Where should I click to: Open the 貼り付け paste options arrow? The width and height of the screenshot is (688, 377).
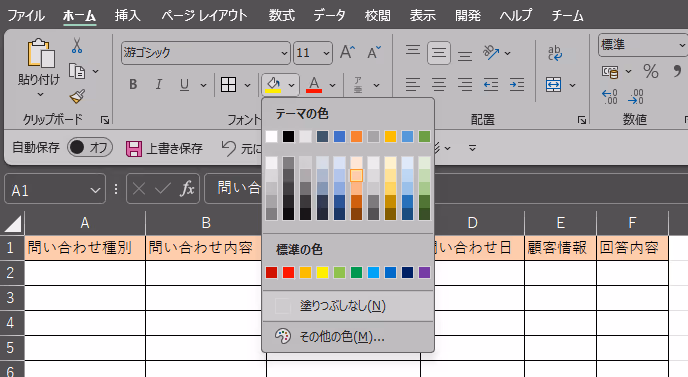[40, 95]
